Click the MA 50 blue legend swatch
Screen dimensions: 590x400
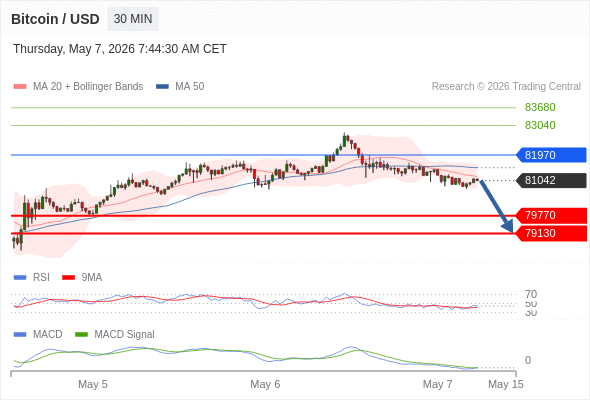pyautogui.click(x=162, y=87)
